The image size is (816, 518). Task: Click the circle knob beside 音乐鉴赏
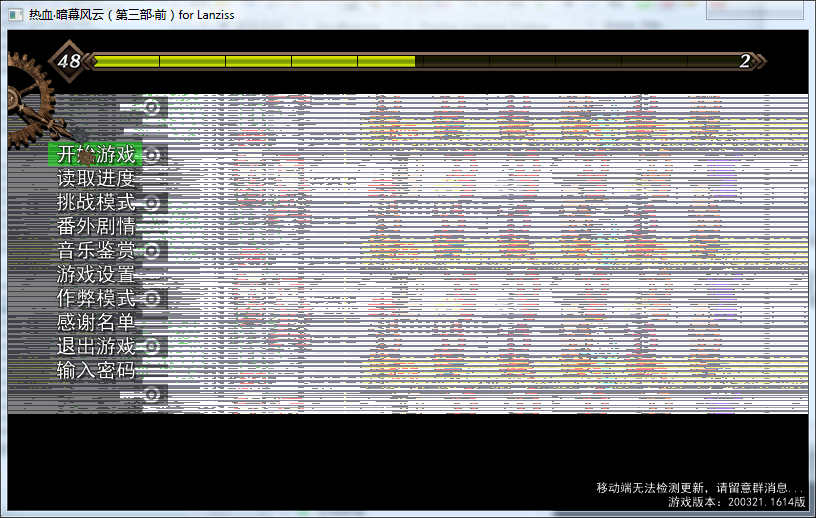point(151,250)
